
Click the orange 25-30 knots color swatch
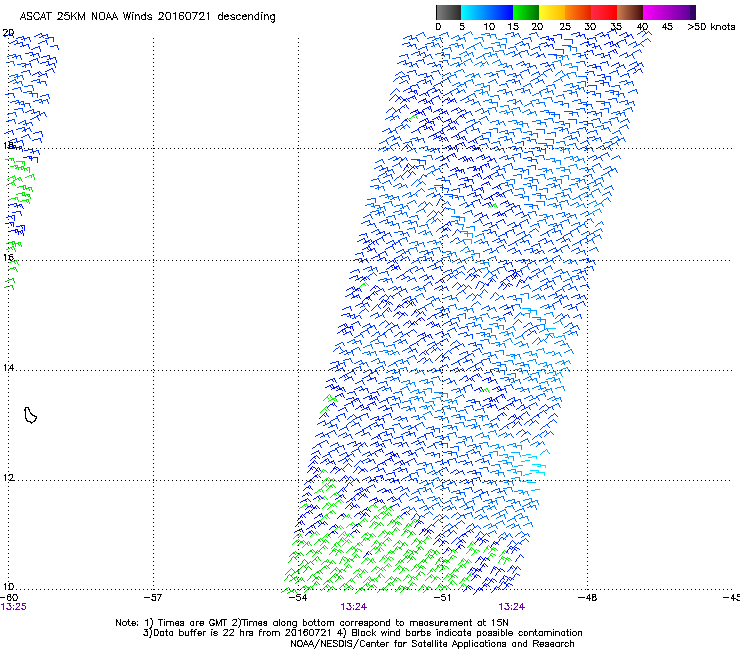tap(578, 12)
